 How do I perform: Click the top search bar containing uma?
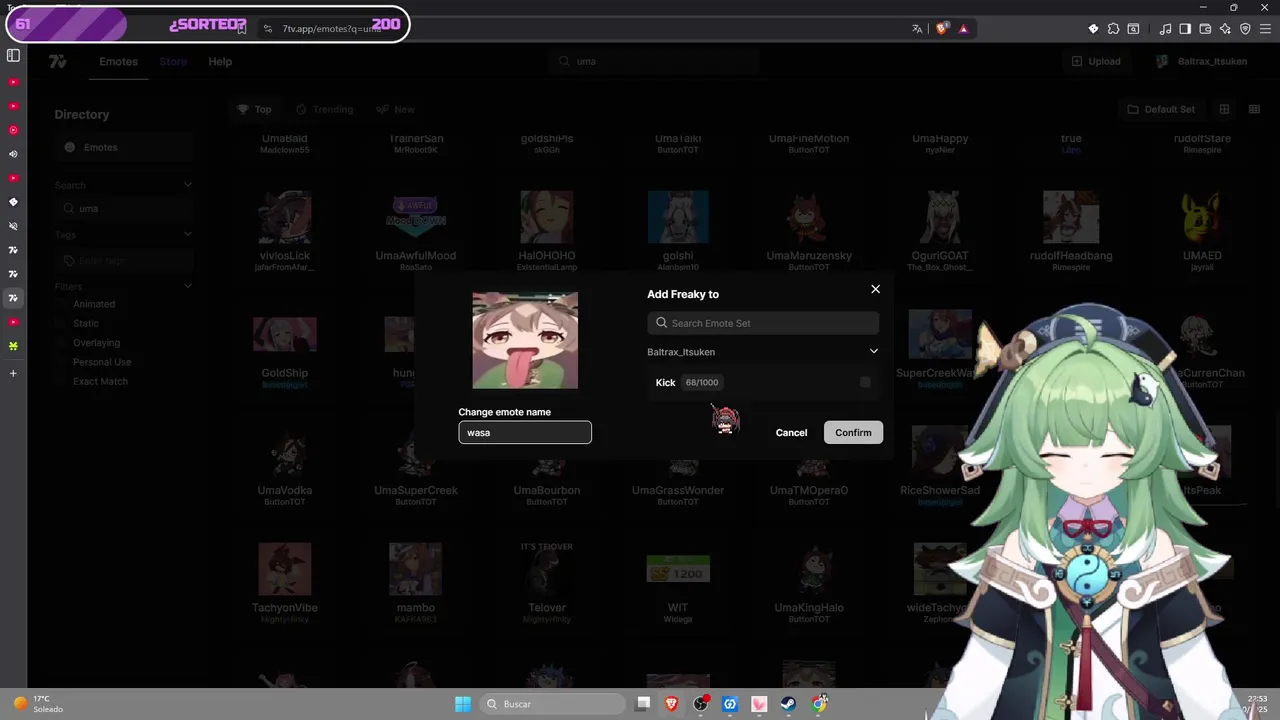[x=654, y=61]
